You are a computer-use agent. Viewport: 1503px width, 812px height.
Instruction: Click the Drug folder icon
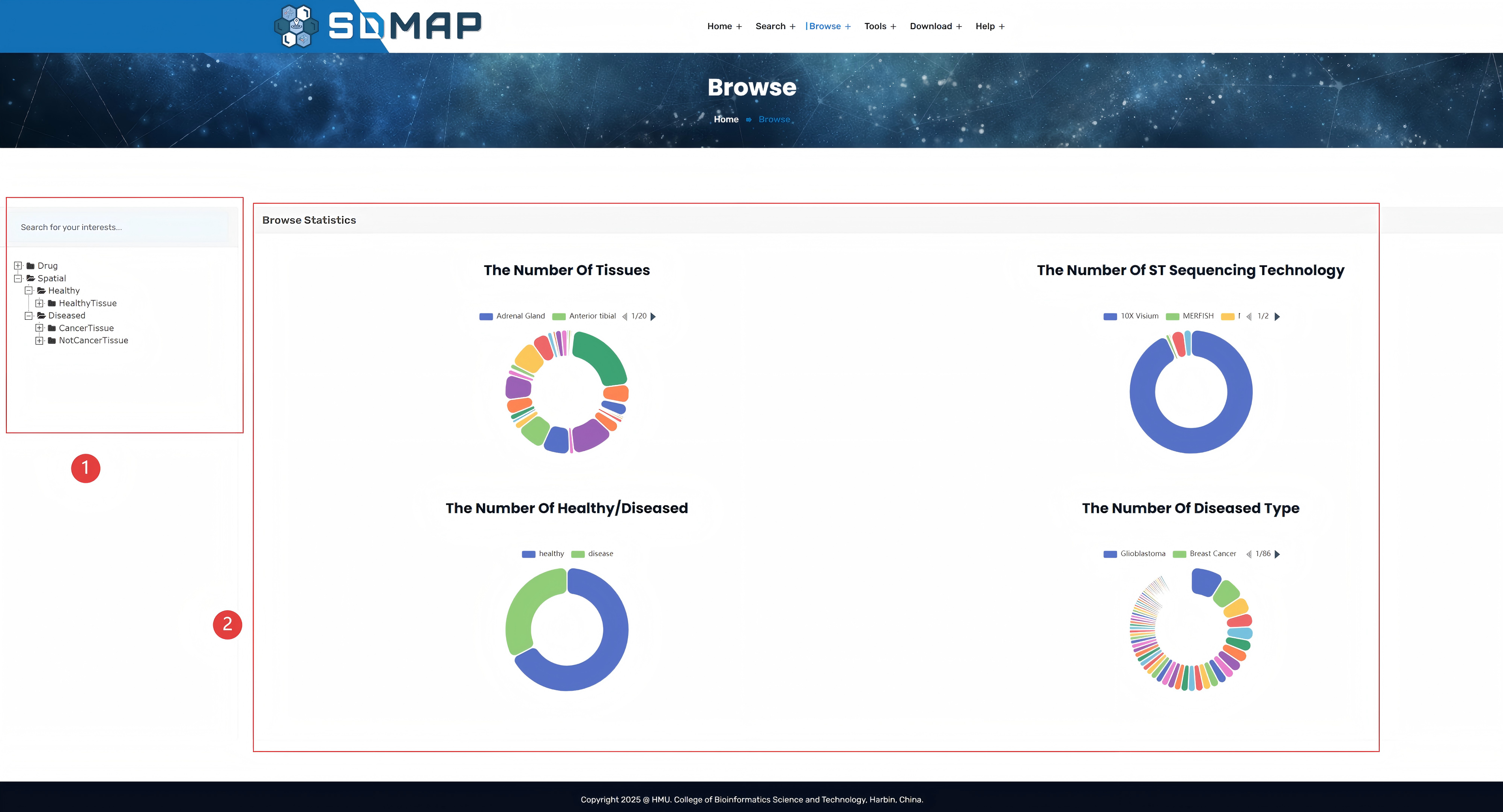(x=30, y=266)
